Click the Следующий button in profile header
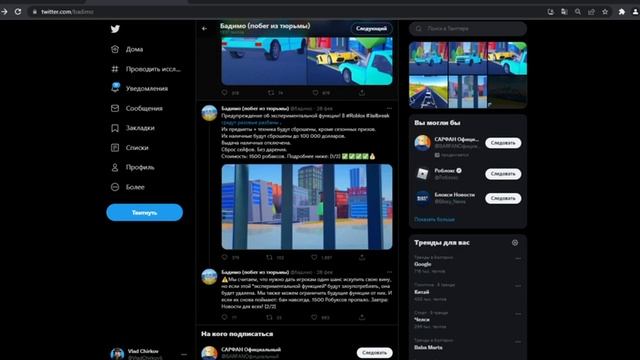Viewport: 640px width, 360px height. tap(371, 29)
